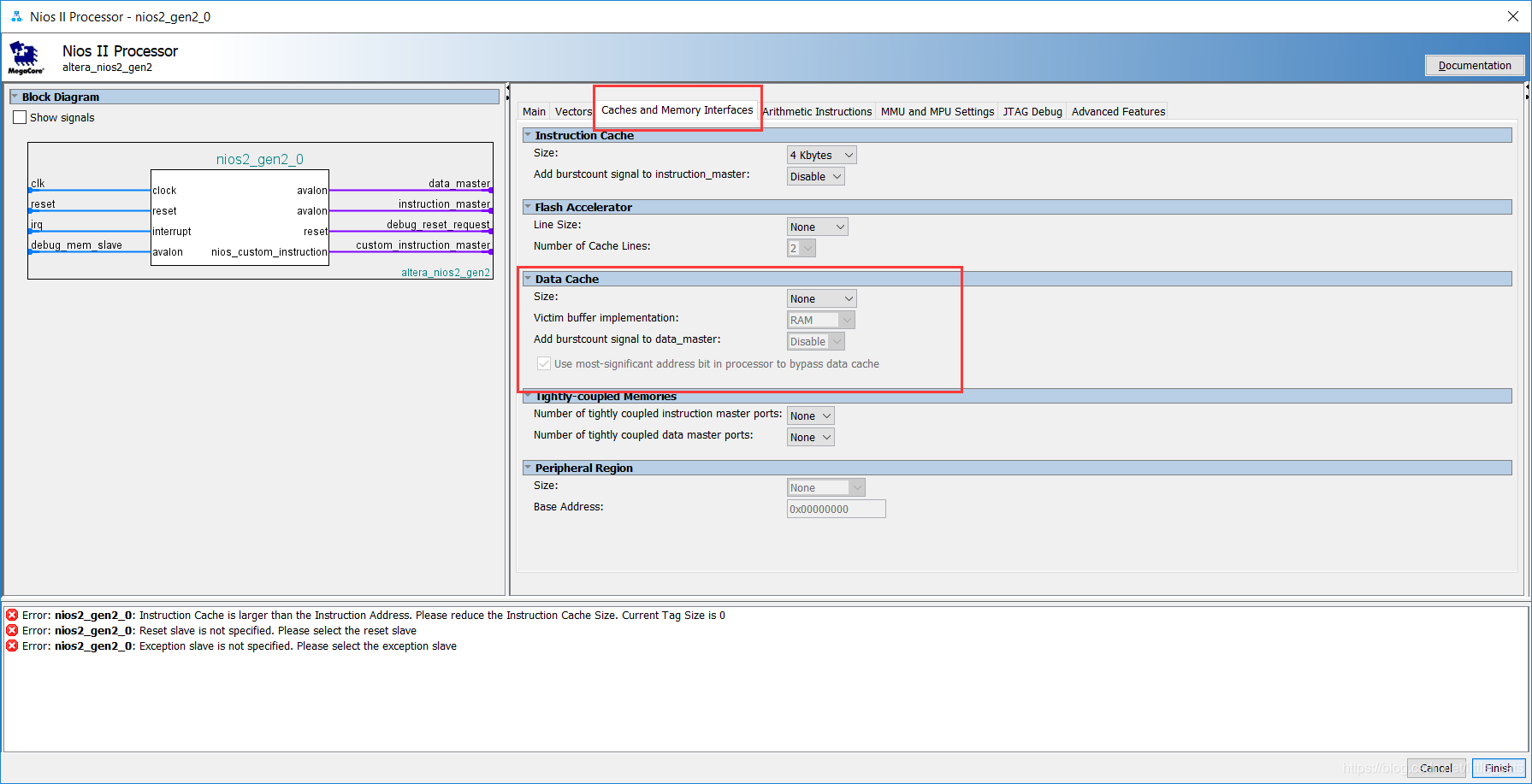Collapse the Data Cache section

click(x=528, y=279)
